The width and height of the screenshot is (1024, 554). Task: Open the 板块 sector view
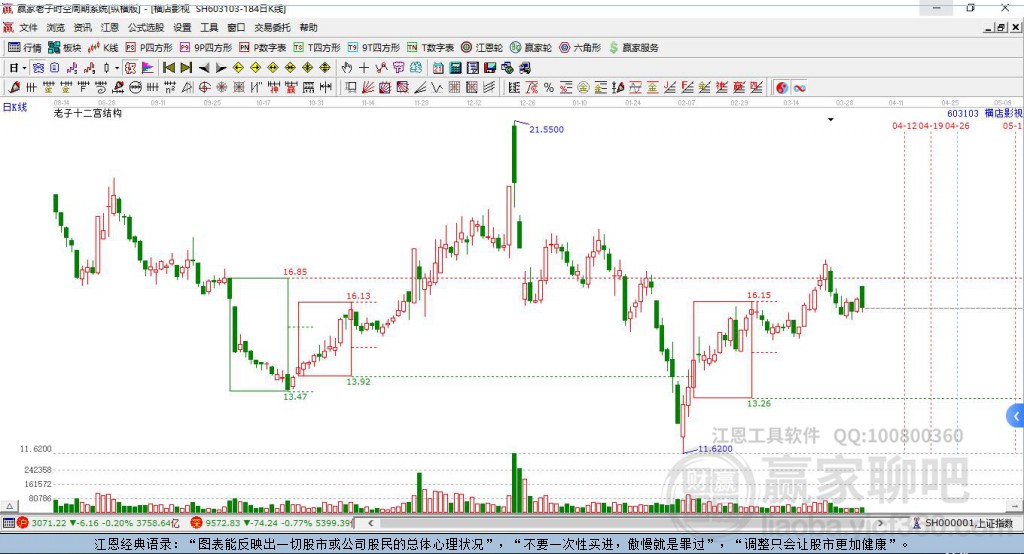click(65, 48)
